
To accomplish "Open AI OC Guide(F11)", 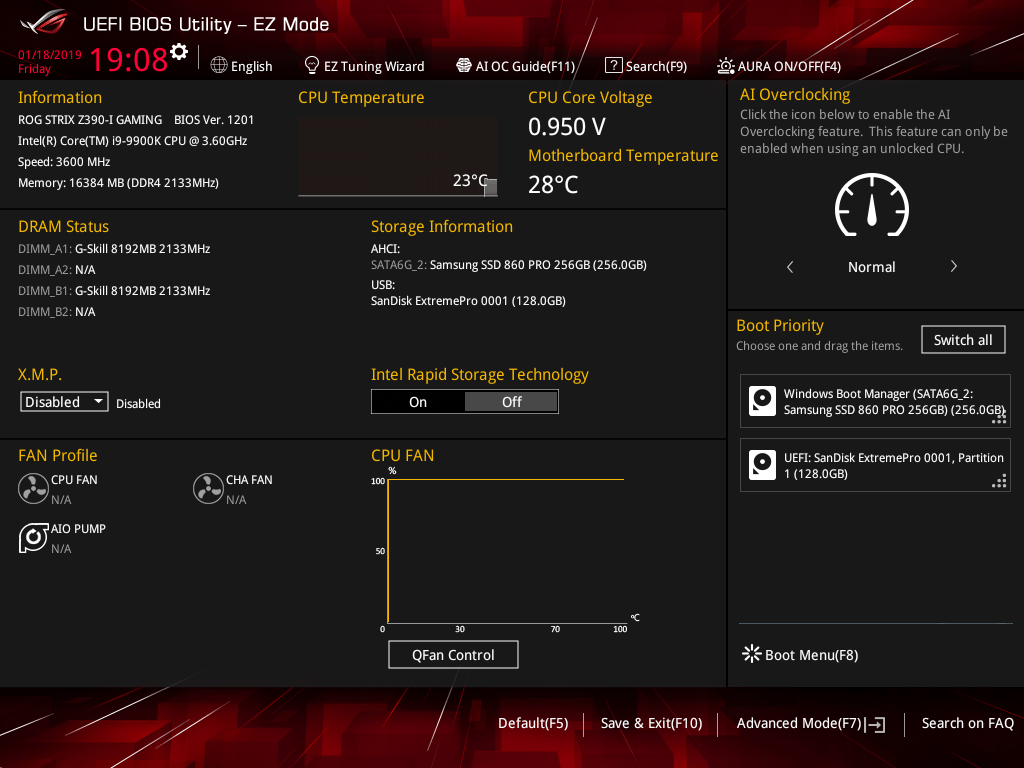I will [516, 66].
